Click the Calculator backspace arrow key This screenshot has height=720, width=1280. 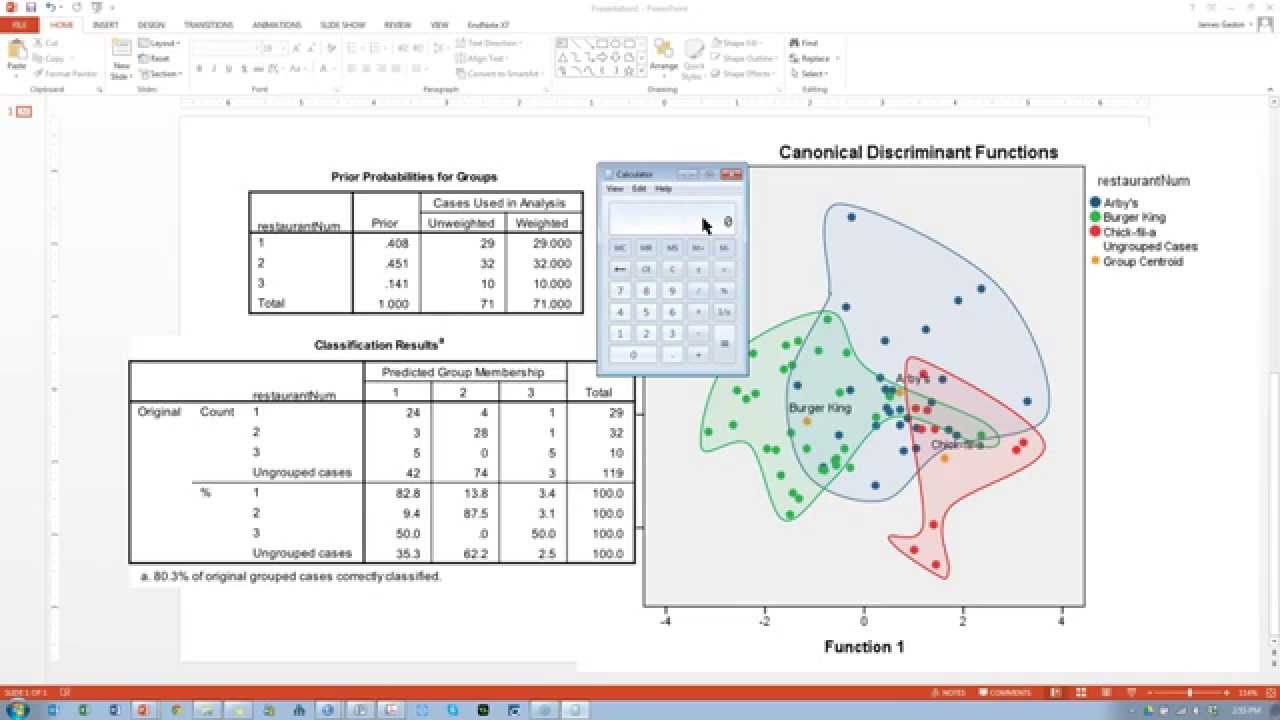tap(620, 269)
